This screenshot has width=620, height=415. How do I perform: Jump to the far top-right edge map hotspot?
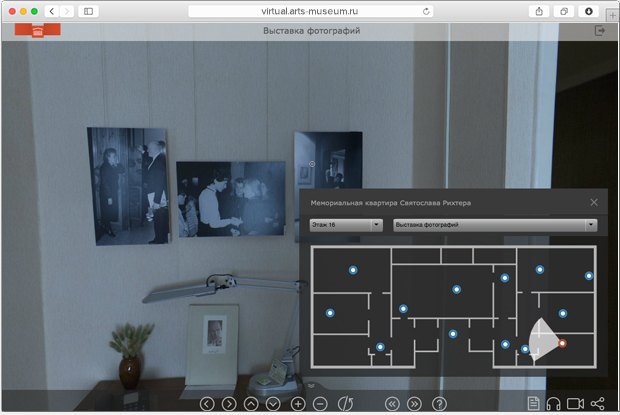pos(589,276)
